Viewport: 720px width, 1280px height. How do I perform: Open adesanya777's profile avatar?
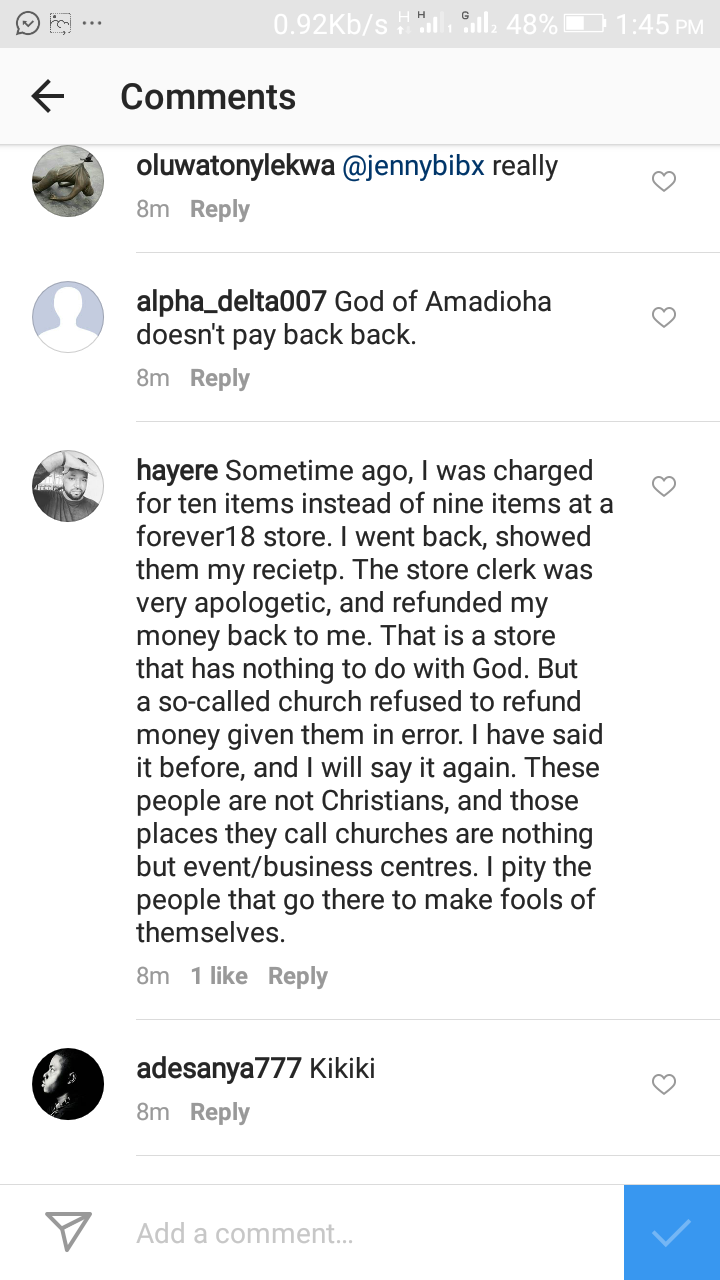69,1084
